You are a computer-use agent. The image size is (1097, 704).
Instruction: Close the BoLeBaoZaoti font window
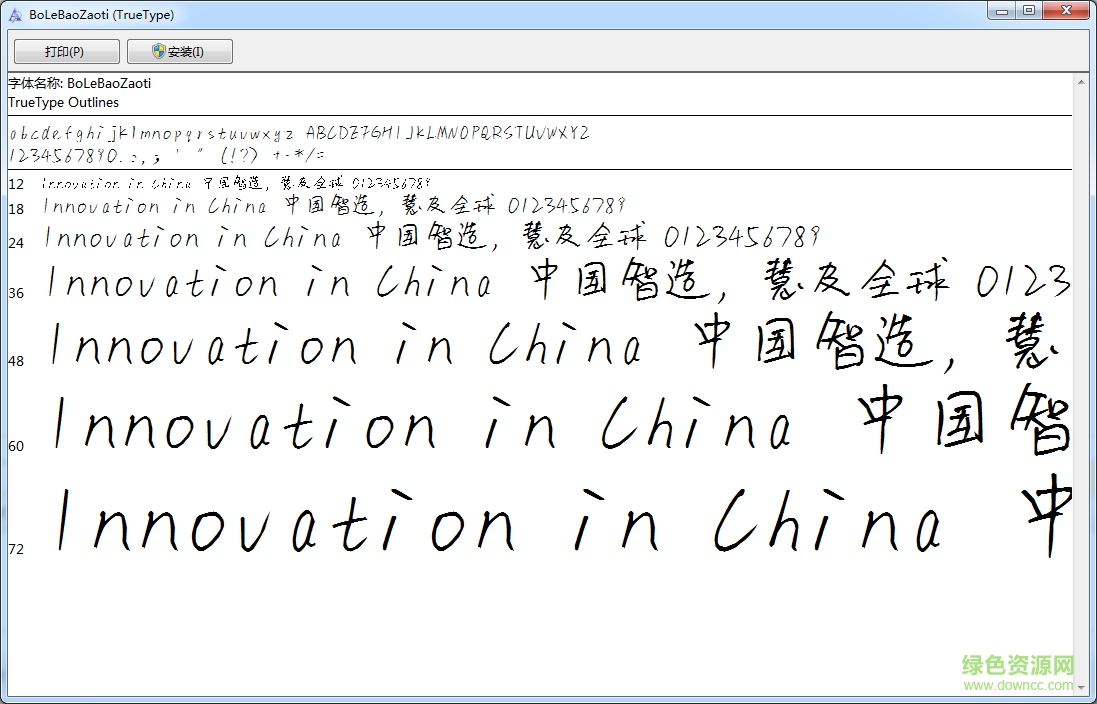[1067, 10]
